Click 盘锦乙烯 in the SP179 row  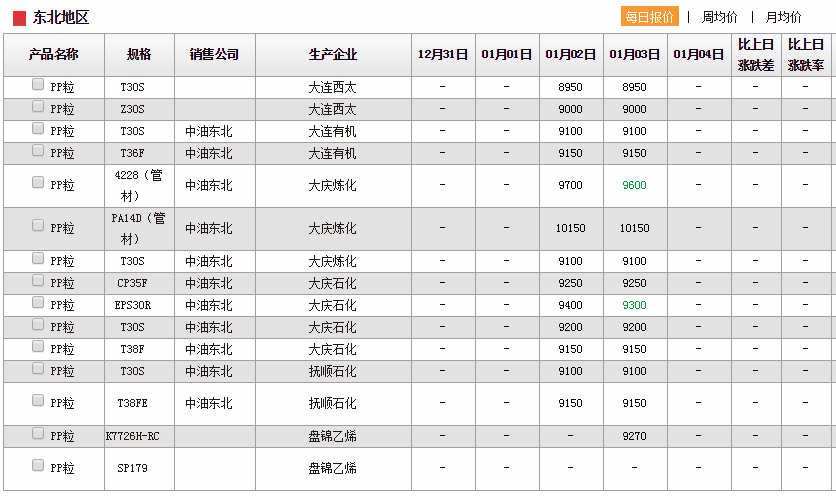(x=332, y=468)
